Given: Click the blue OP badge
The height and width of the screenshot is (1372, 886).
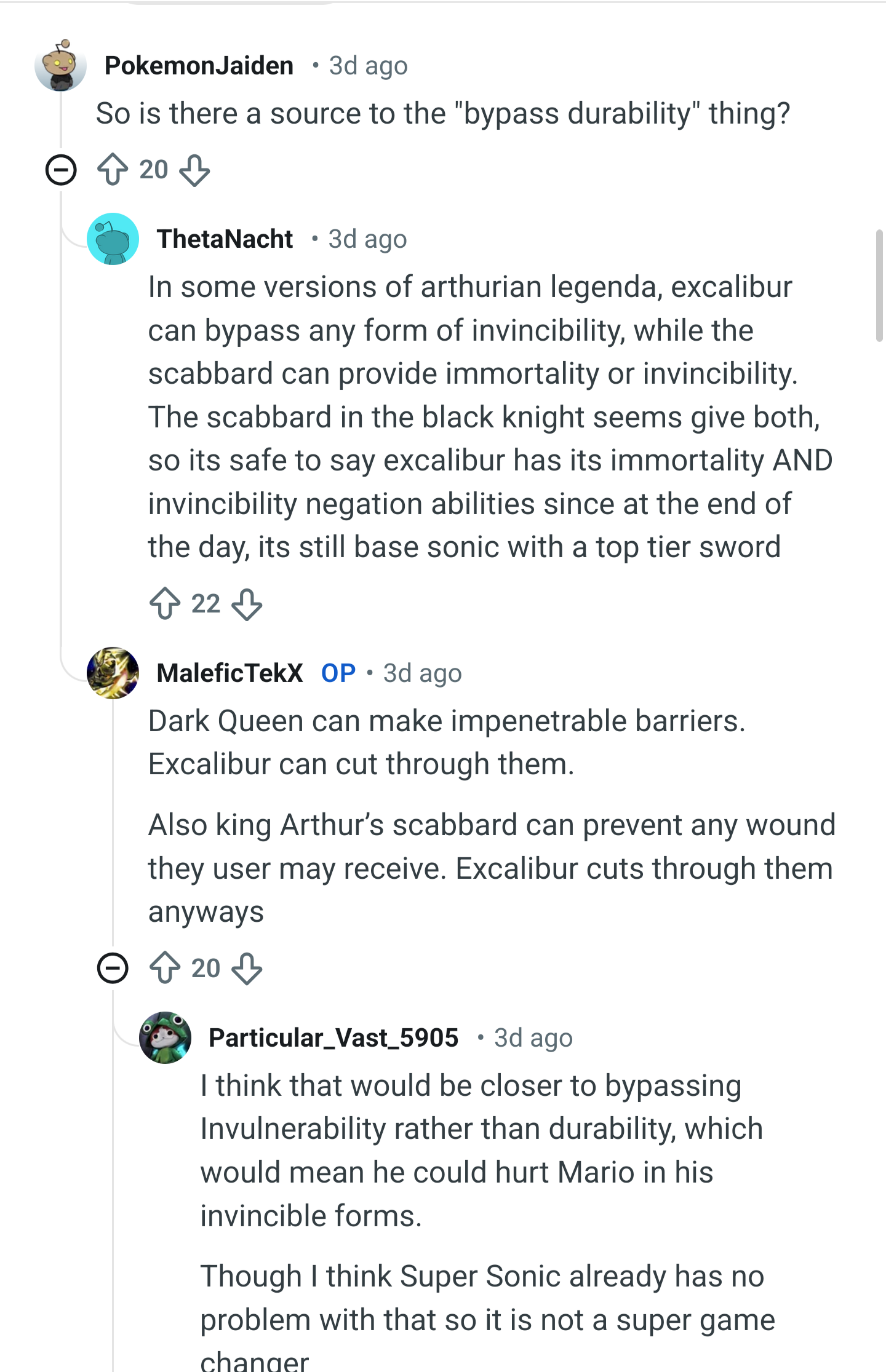Looking at the screenshot, I should pos(338,673).
